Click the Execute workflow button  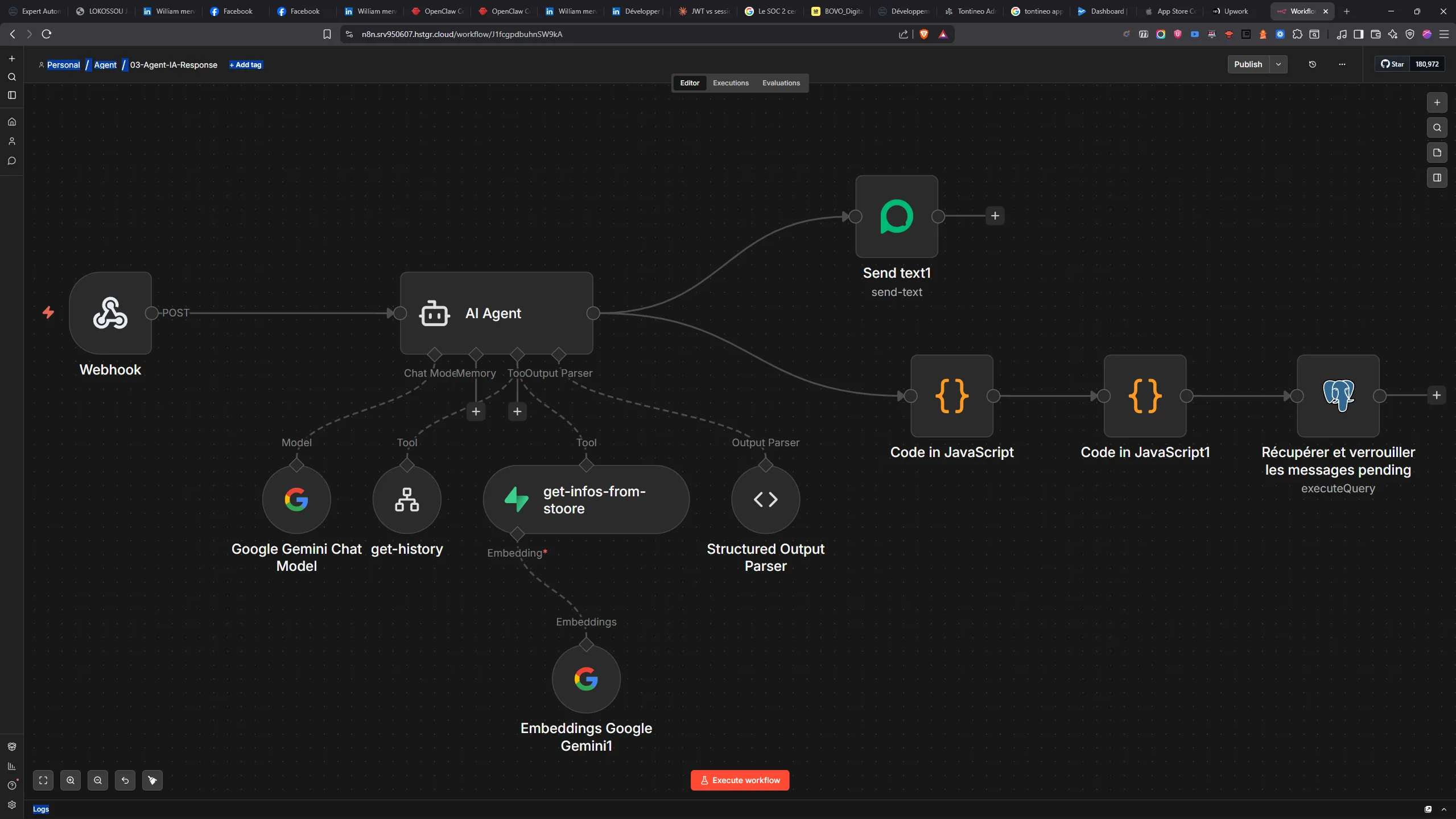[x=740, y=780]
